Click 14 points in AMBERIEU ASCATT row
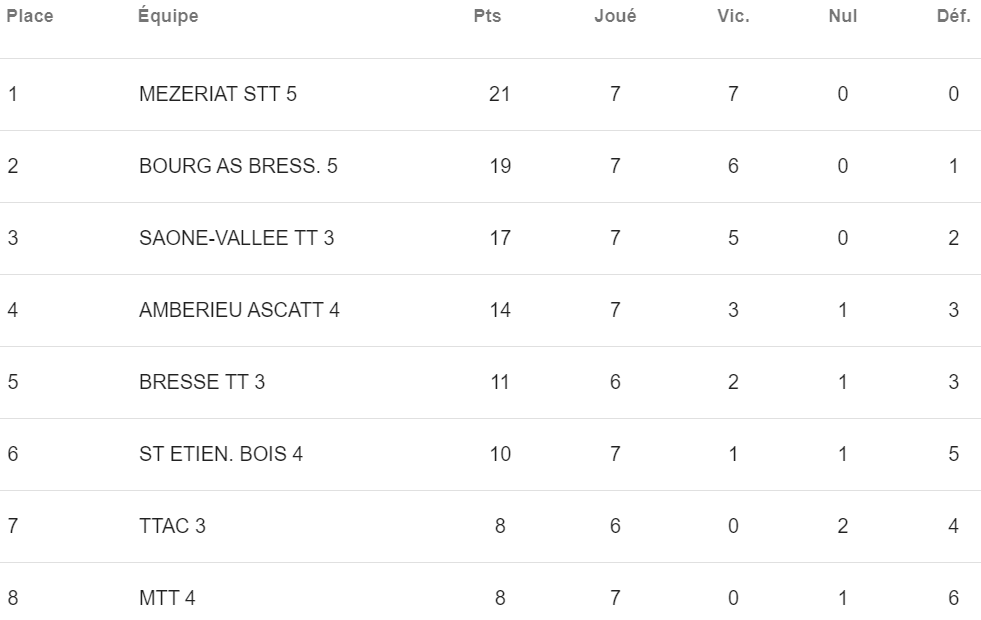 coord(500,310)
